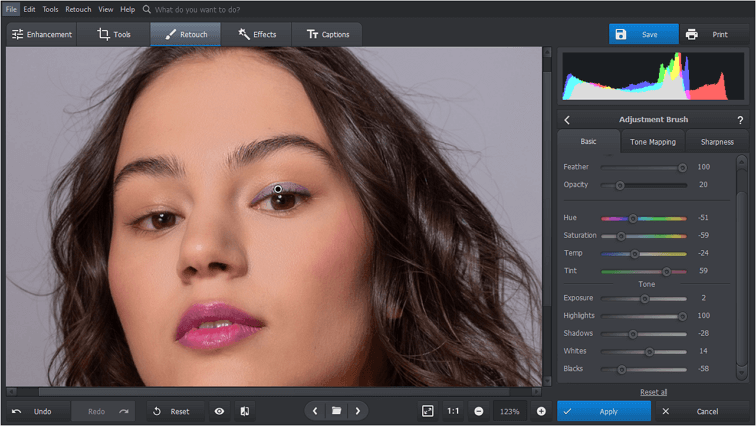Screen dimensions: 756x426
Task: Select the Retouch tab
Action: coord(186,34)
